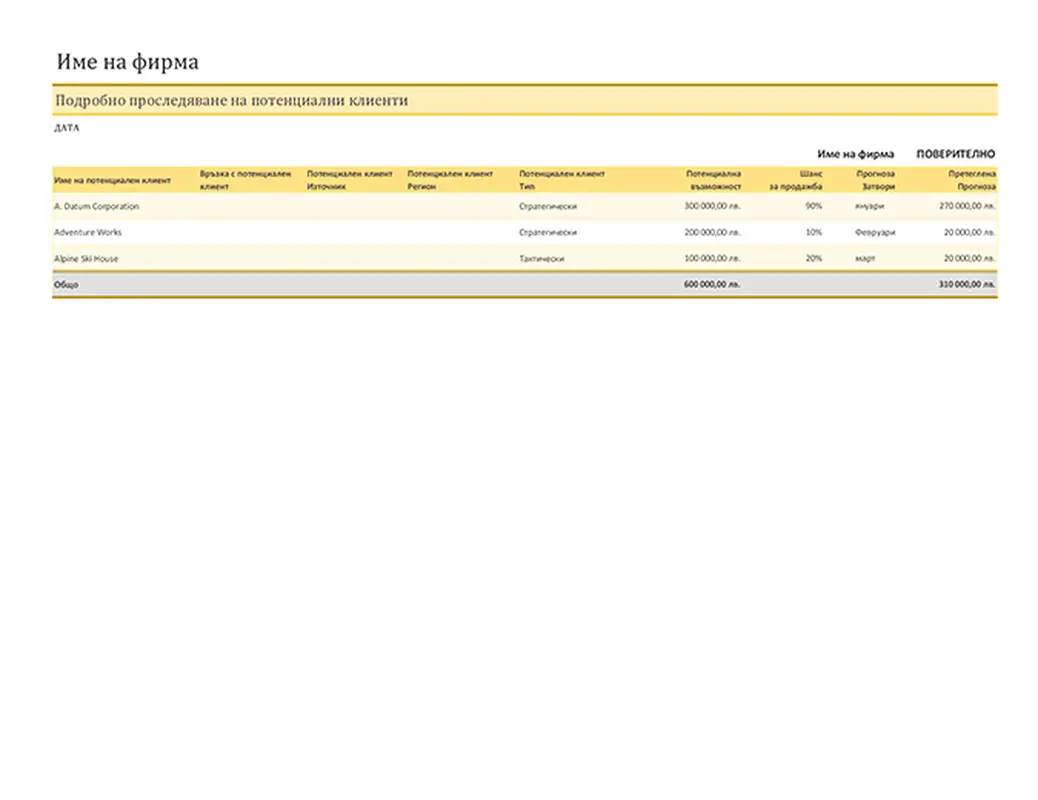Screen dimensions: 1038x800
Task: Click the 'A. Datum Corporation' cell
Action: coord(96,206)
